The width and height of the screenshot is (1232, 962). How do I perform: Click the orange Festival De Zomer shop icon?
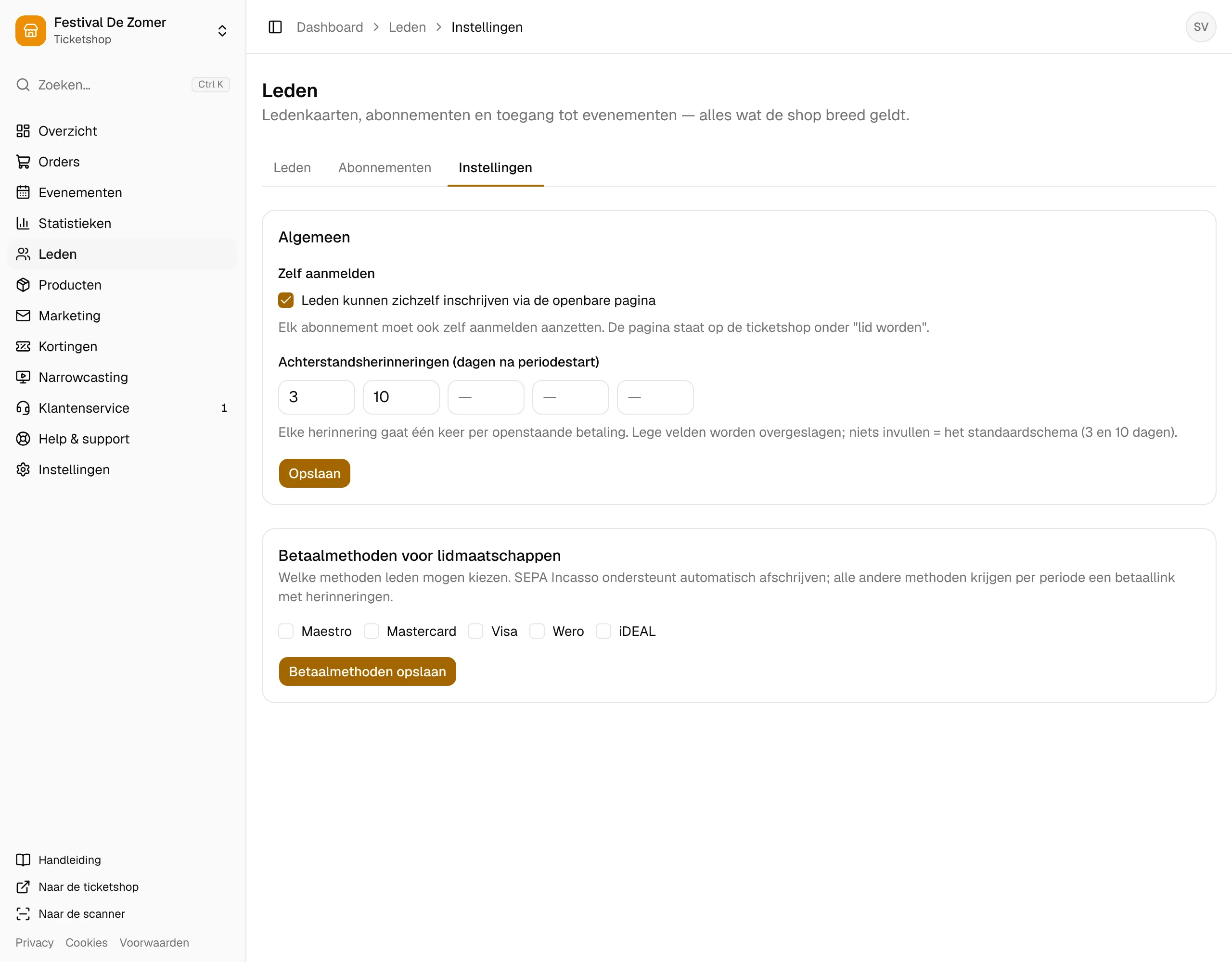pyautogui.click(x=30, y=30)
